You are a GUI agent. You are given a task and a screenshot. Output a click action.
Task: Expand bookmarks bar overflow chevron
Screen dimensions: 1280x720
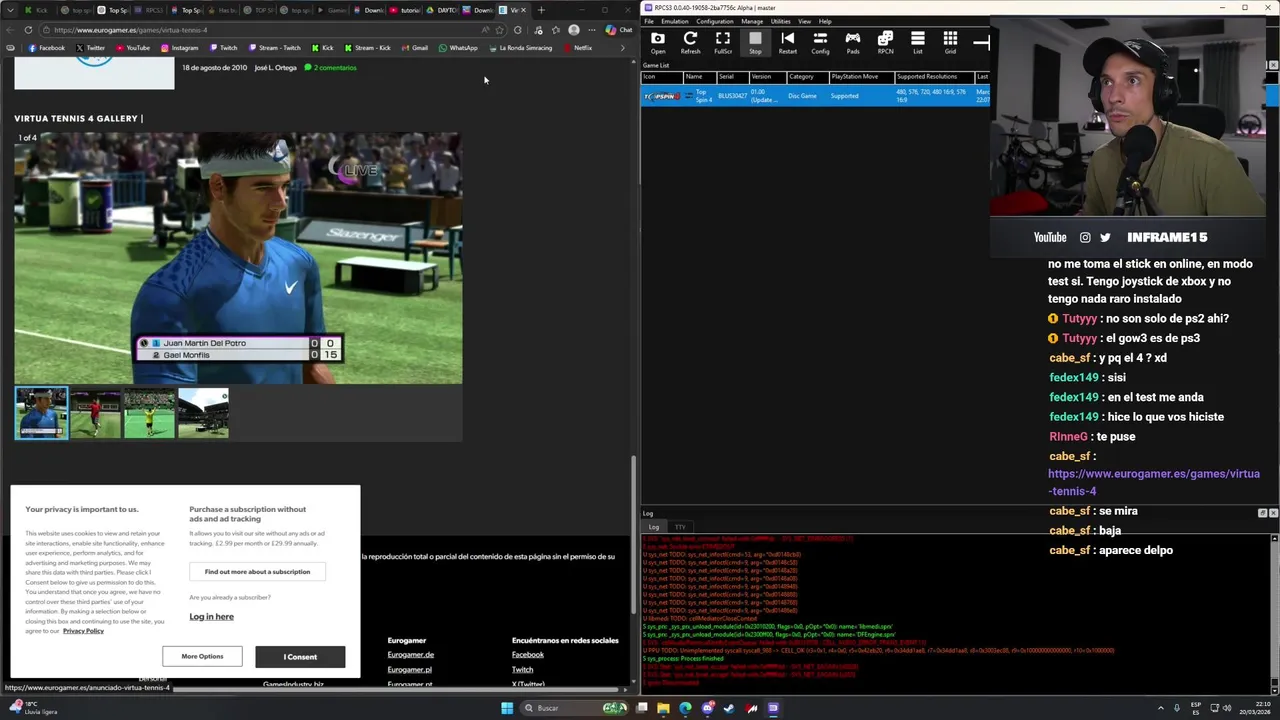[623, 48]
